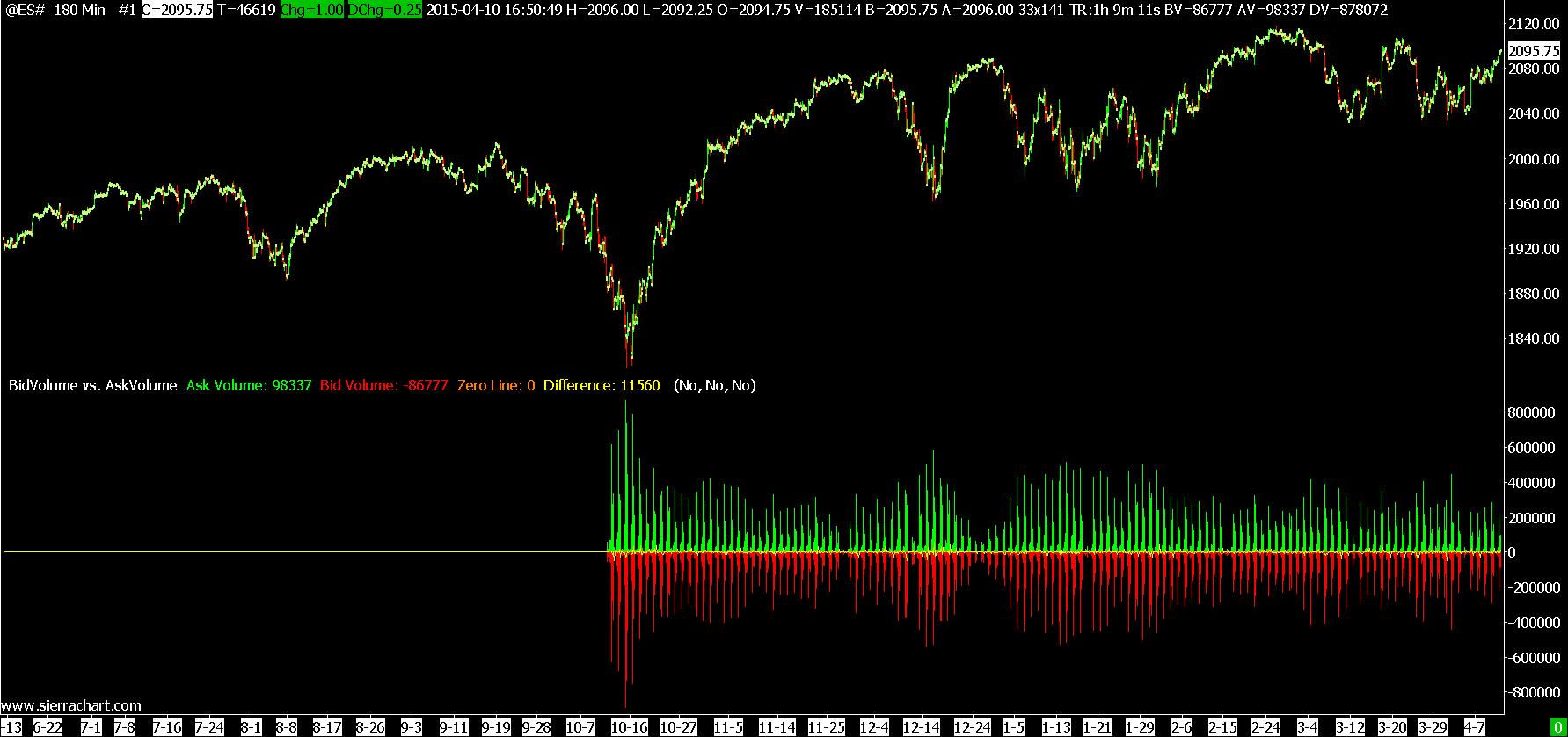The image size is (1568, 737).
Task: Select the 7-16 date on the time axis
Action: coord(167,727)
